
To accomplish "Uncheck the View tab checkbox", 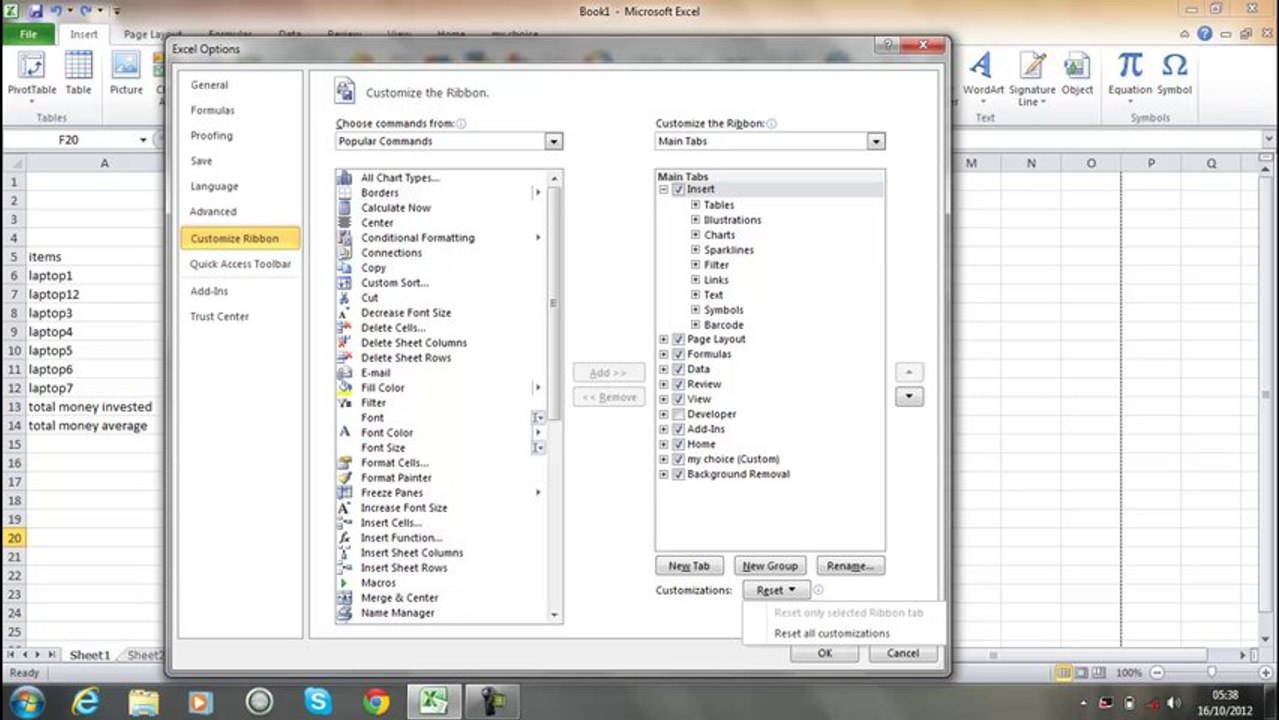I will [x=679, y=400].
